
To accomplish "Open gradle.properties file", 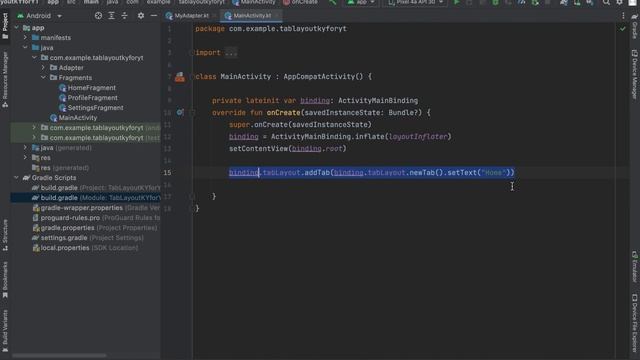I will (95, 228).
